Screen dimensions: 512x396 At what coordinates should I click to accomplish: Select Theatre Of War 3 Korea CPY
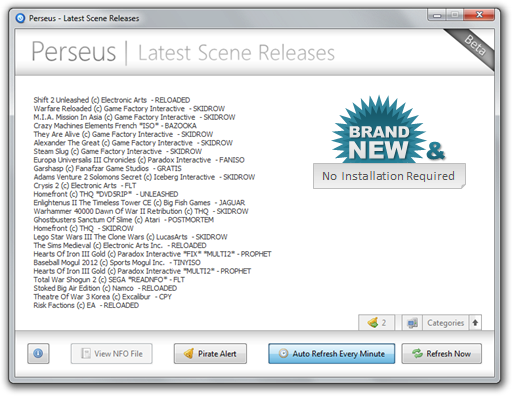point(103,297)
